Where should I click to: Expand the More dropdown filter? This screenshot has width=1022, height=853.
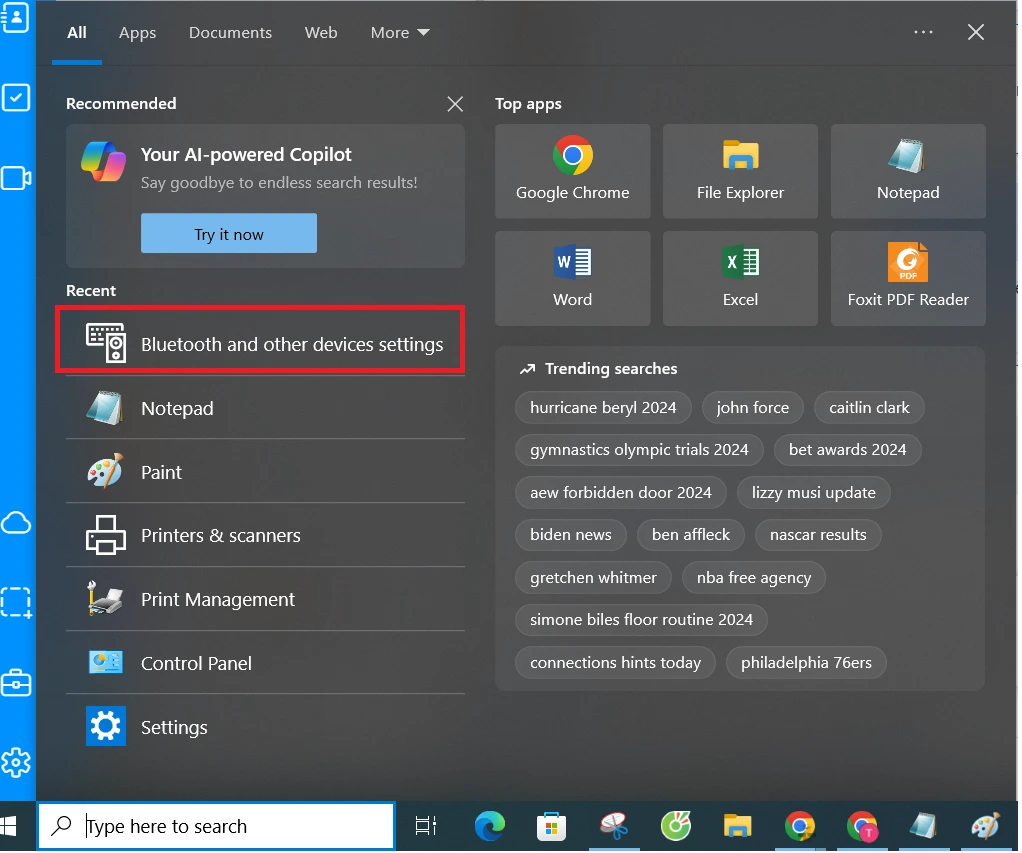[399, 33]
